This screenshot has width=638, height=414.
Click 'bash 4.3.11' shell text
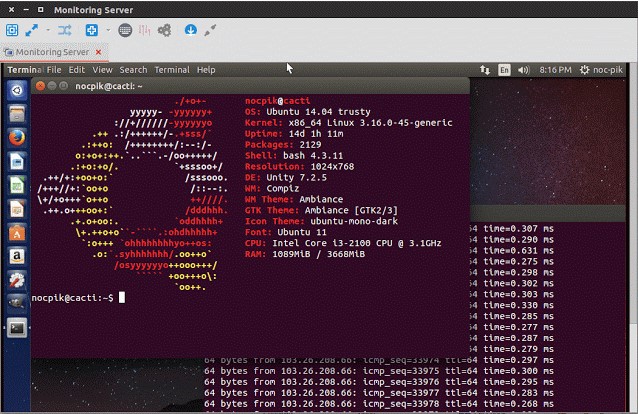(x=312, y=156)
